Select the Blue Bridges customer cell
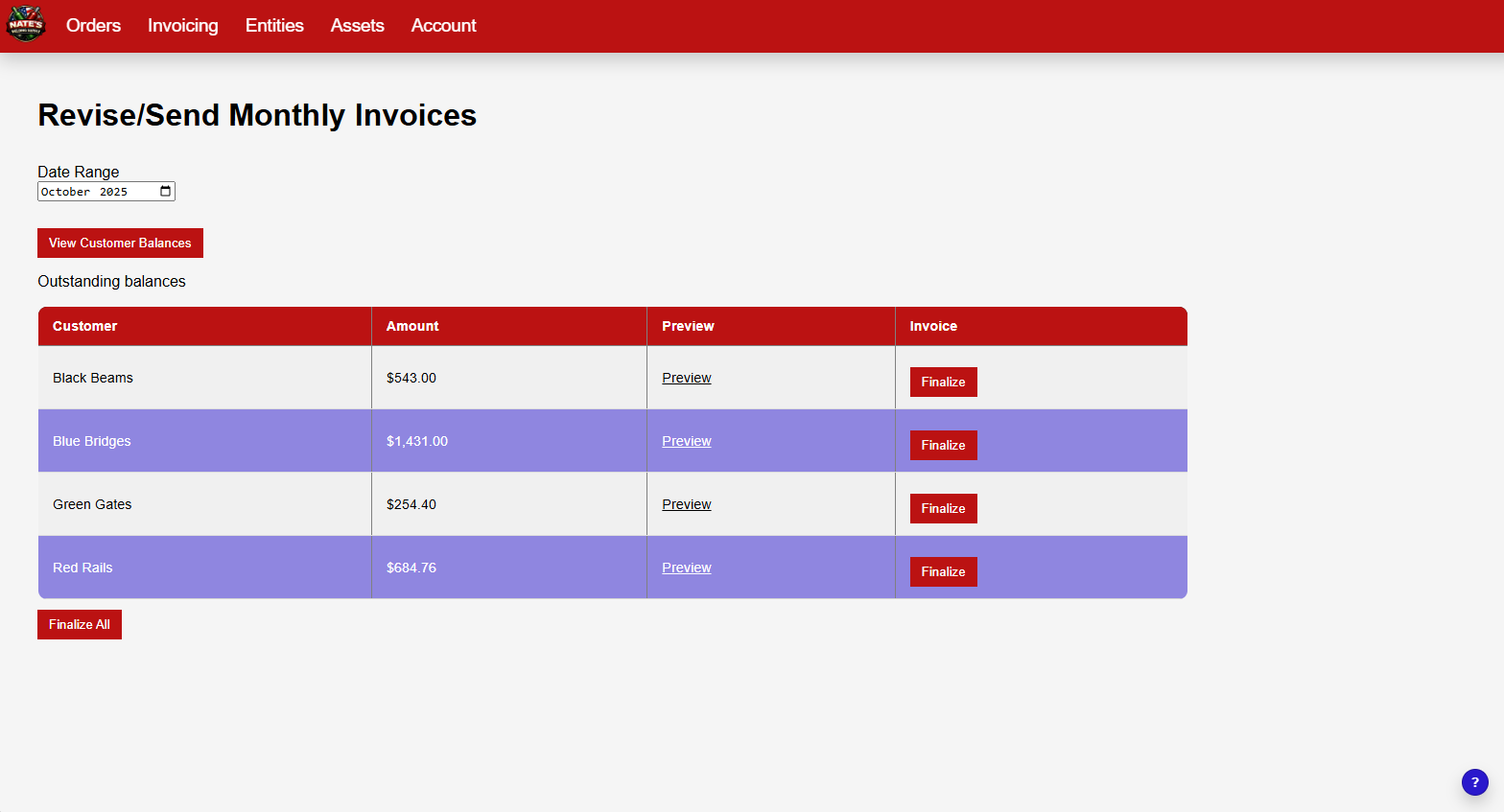This screenshot has height=812, width=1504. (205, 441)
